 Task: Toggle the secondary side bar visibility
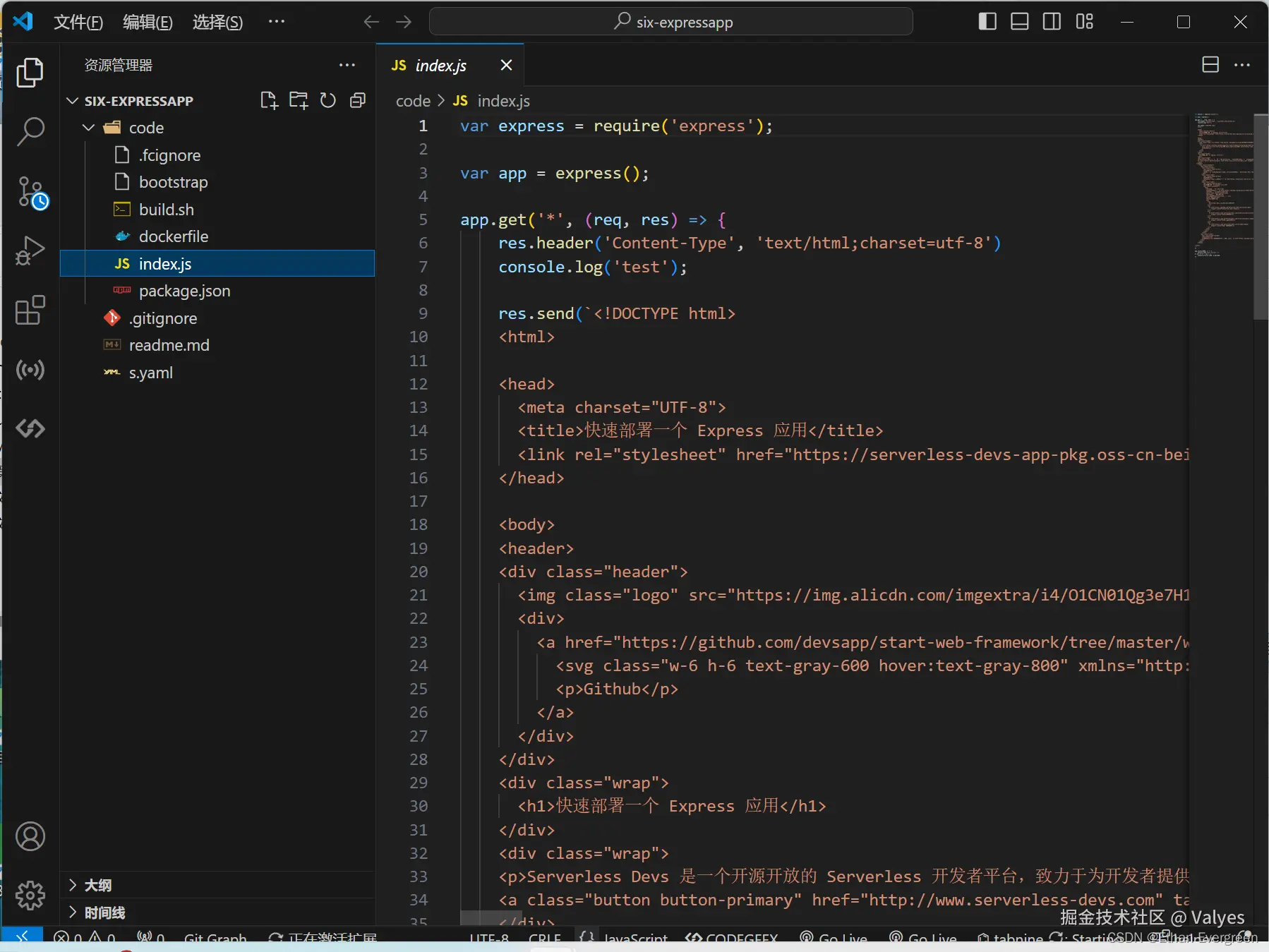[1052, 22]
